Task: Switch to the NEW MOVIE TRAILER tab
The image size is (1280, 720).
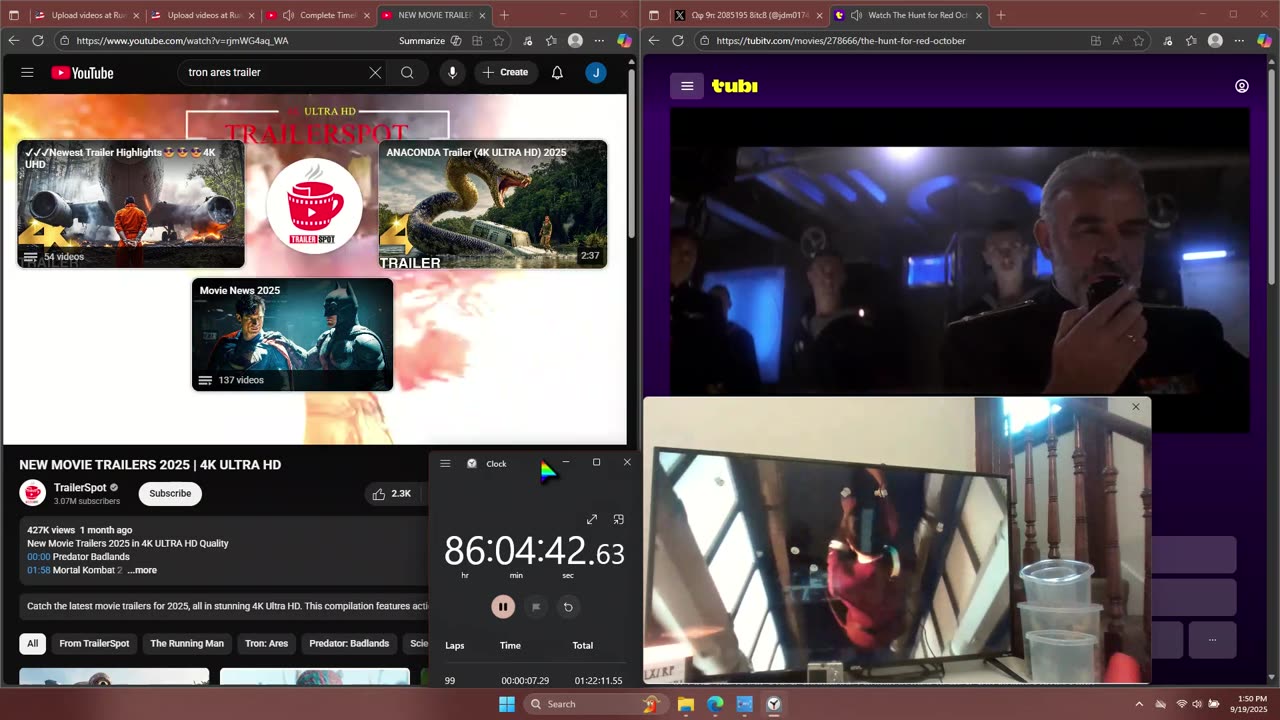Action: click(434, 15)
